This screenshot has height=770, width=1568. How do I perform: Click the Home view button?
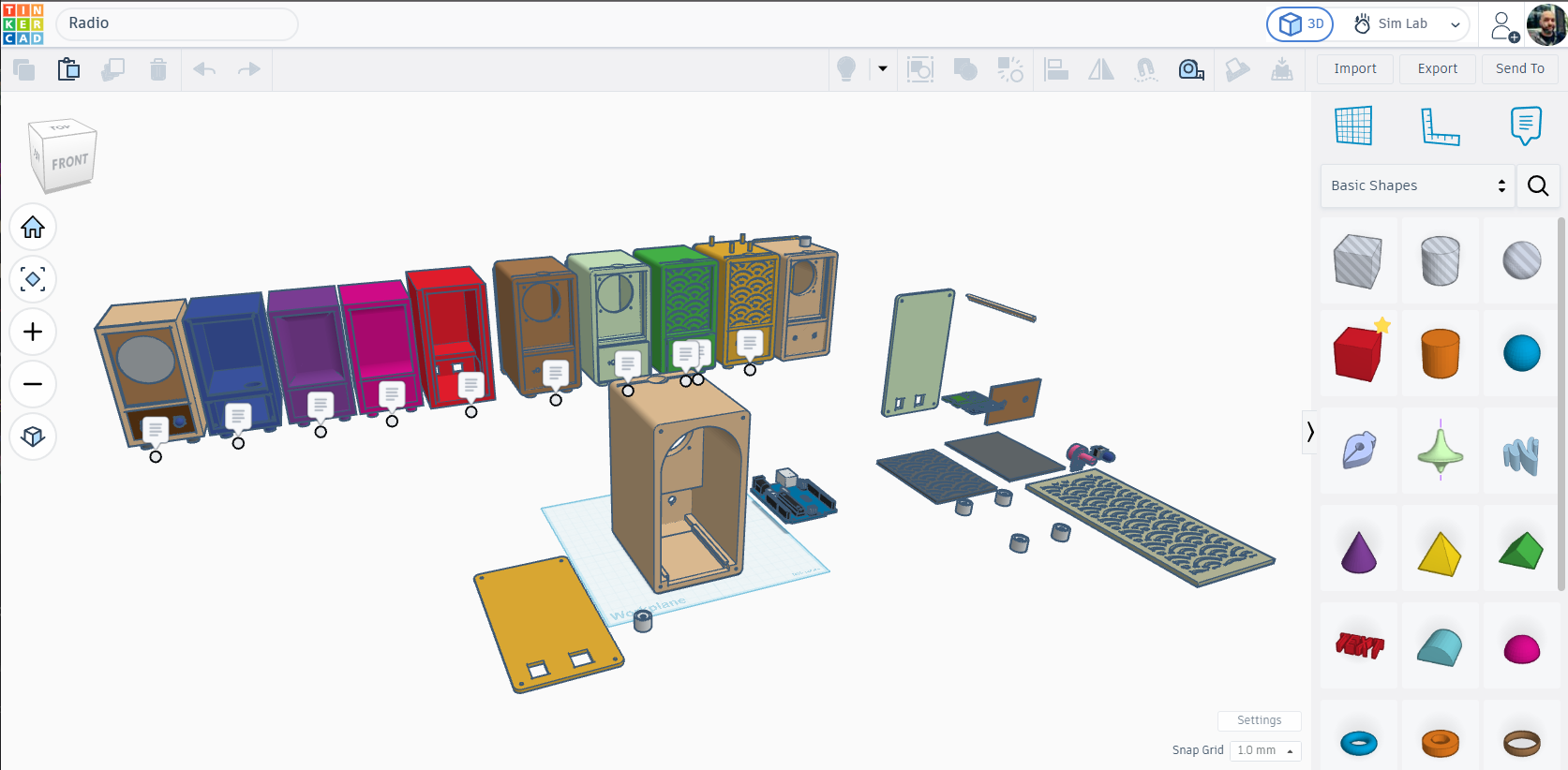click(33, 227)
